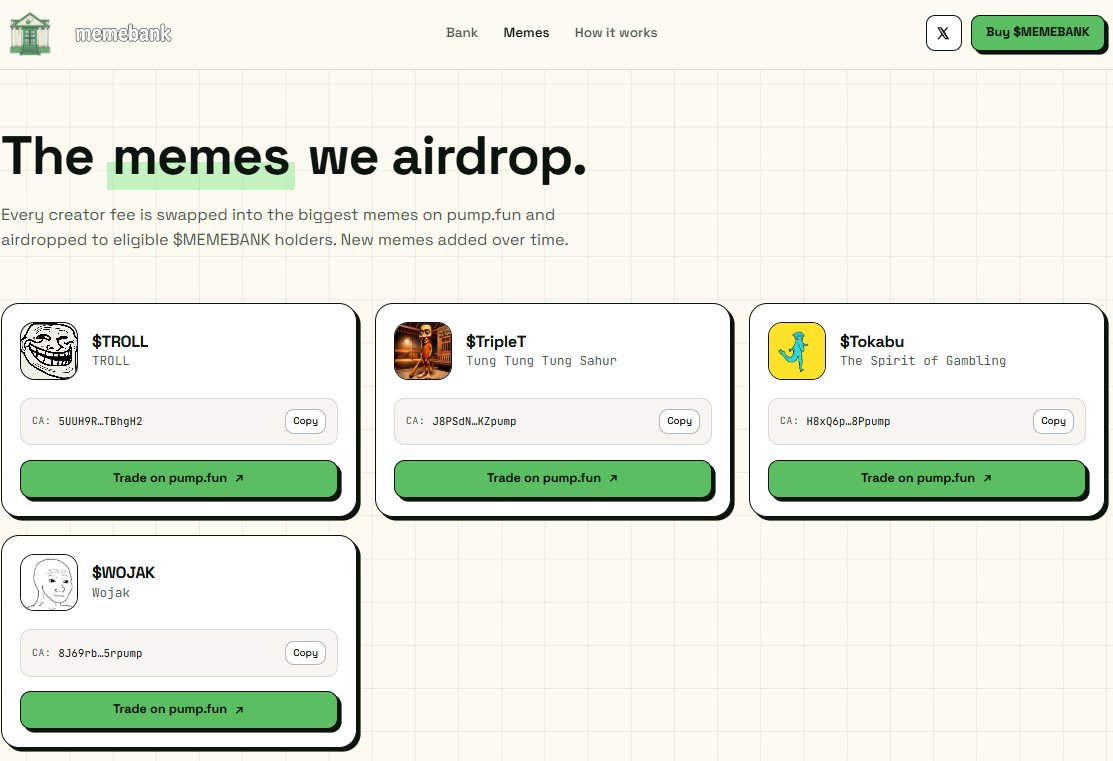Click the heading 'The memes we airdrop.'
This screenshot has width=1113, height=761.
[x=294, y=158]
